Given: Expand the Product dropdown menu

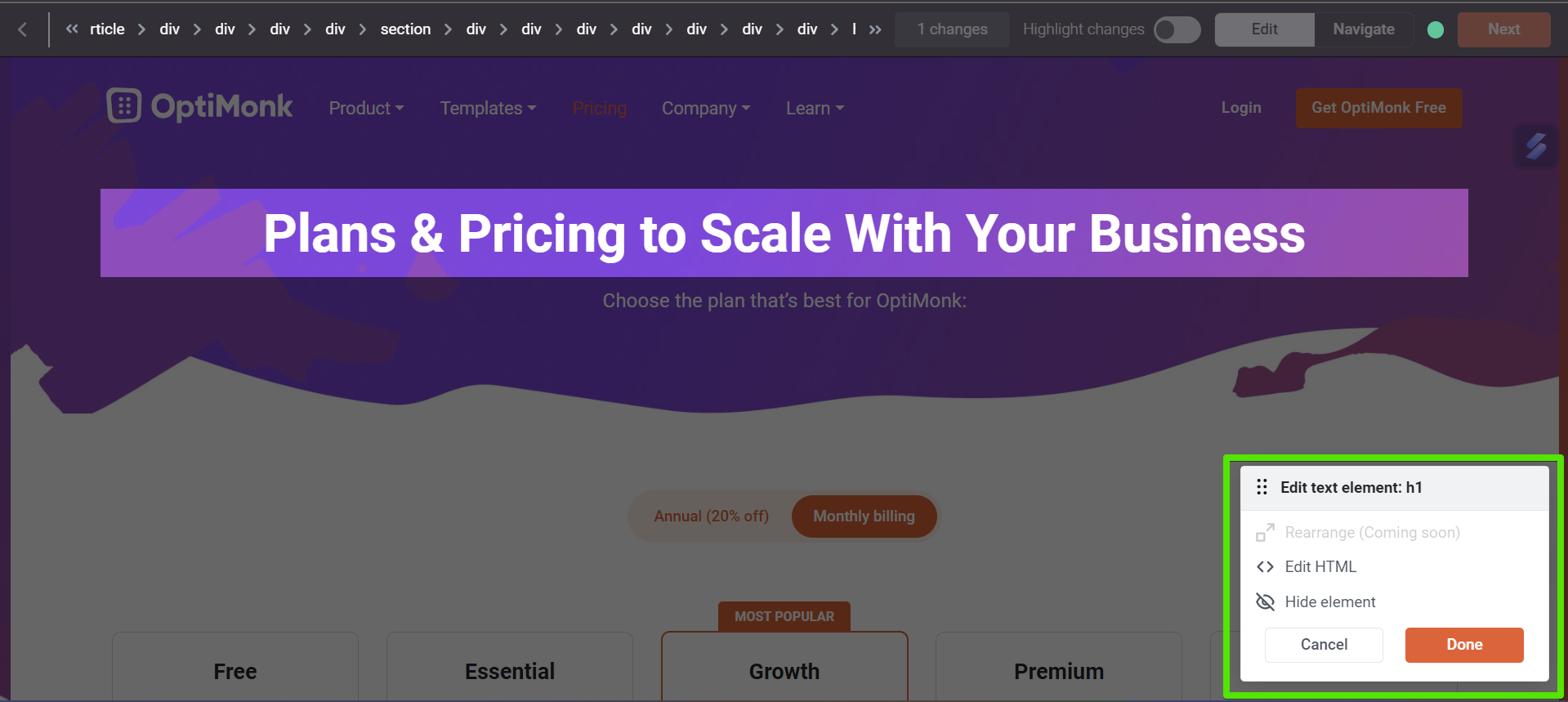Looking at the screenshot, I should click(x=366, y=108).
